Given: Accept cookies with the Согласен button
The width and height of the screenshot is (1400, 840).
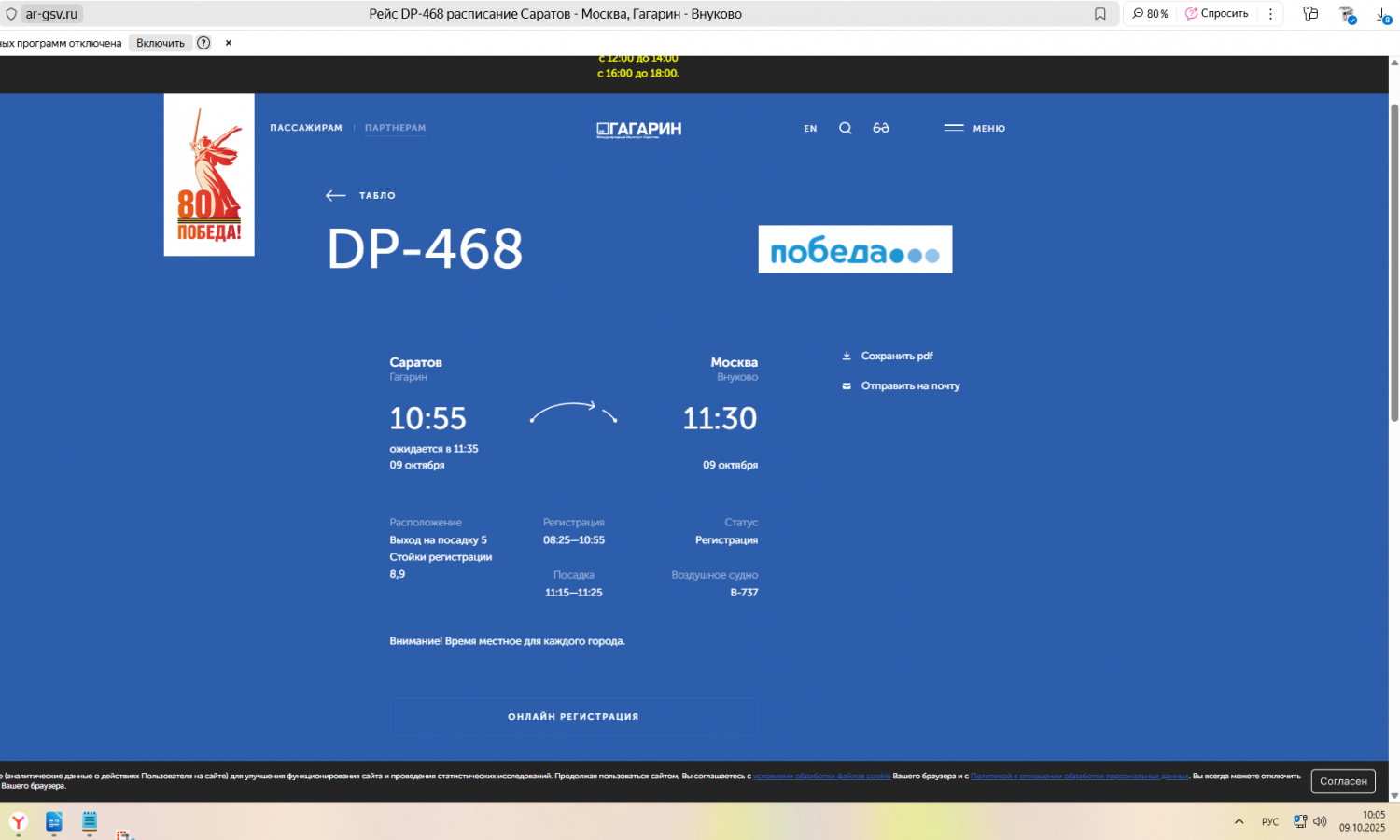Looking at the screenshot, I should 1342,781.
